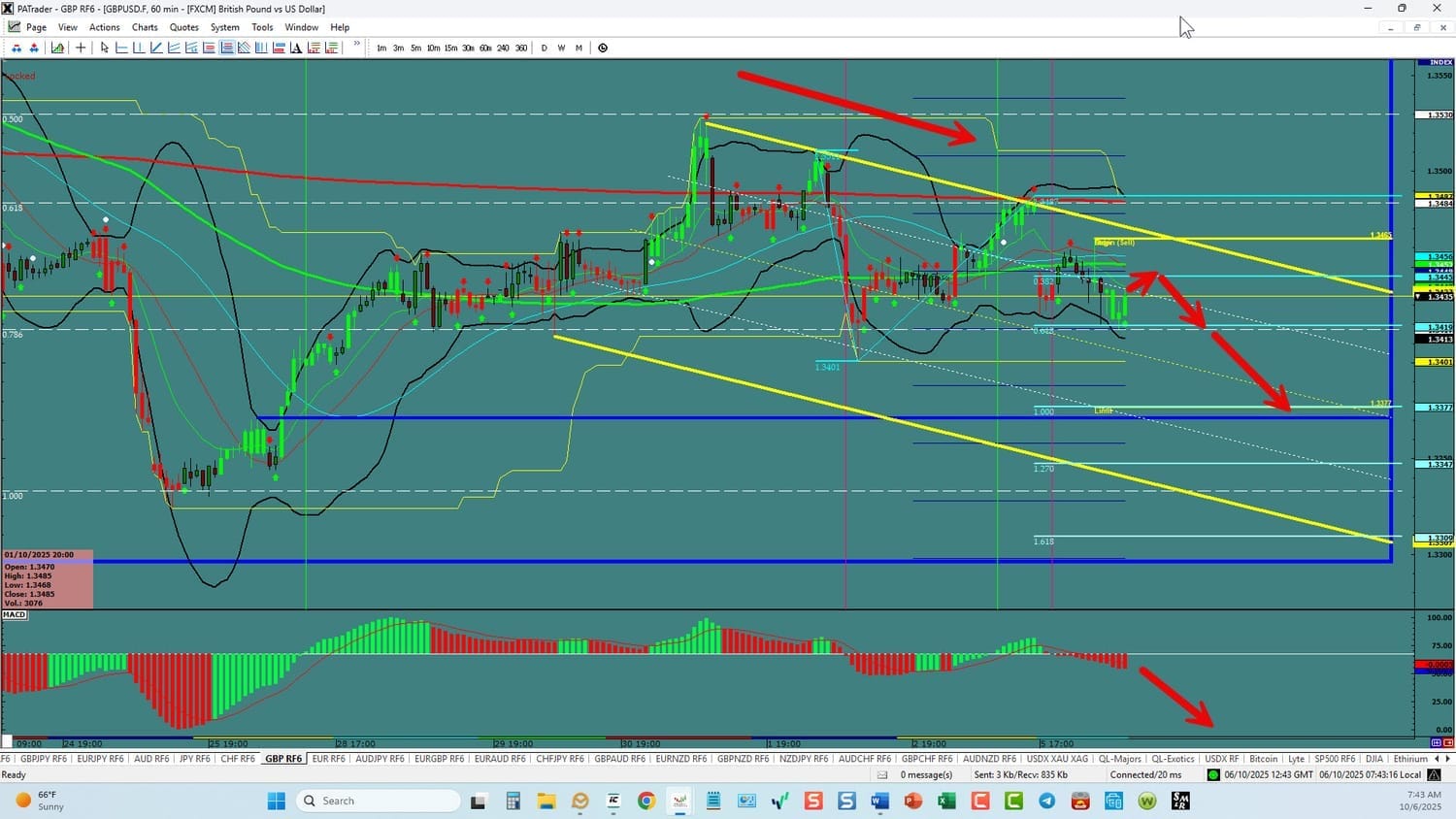Open the chart indicator icon in toolbar
This screenshot has width=1456, height=819.
point(58,48)
